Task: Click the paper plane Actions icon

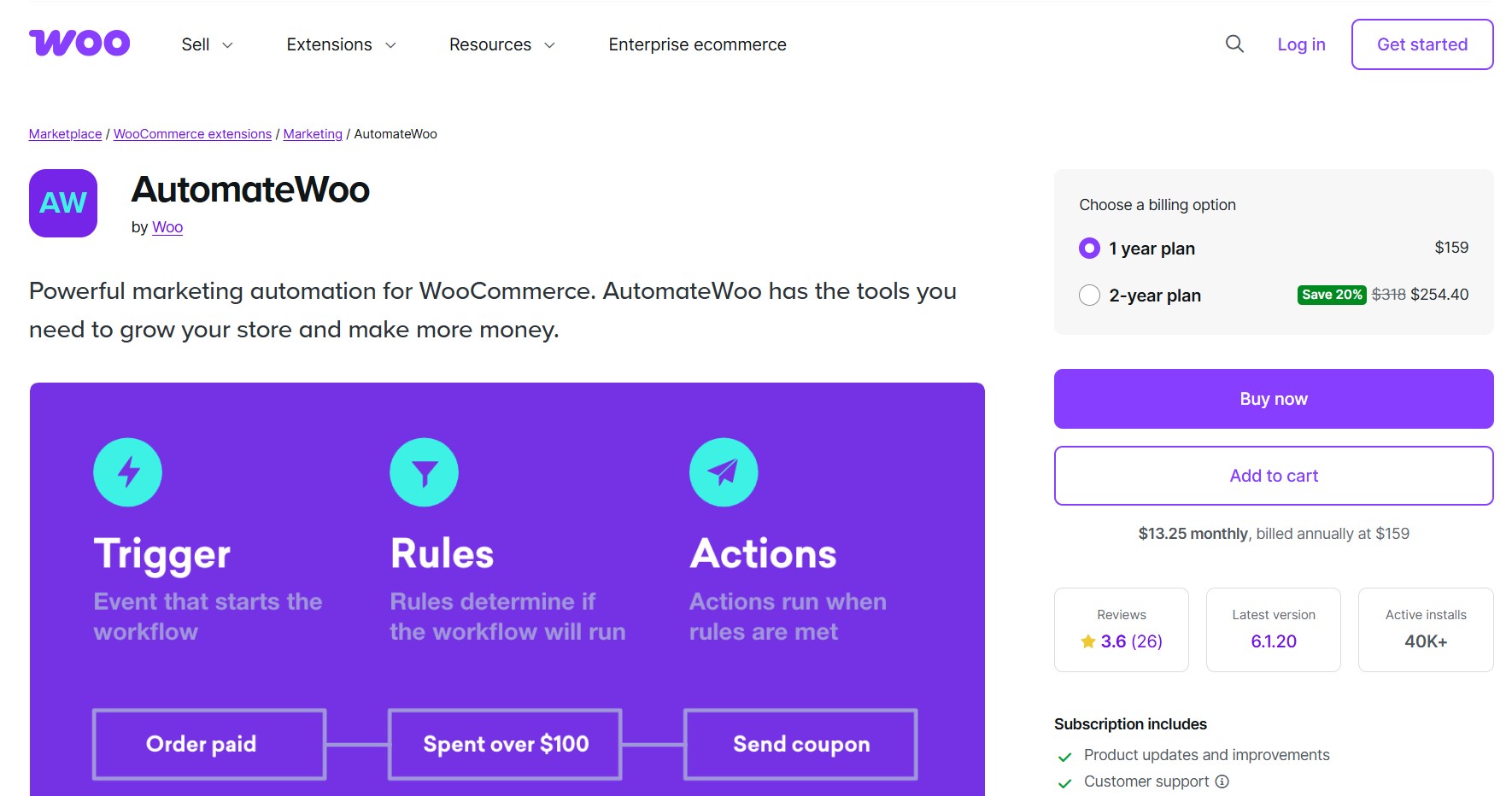Action: pos(724,471)
